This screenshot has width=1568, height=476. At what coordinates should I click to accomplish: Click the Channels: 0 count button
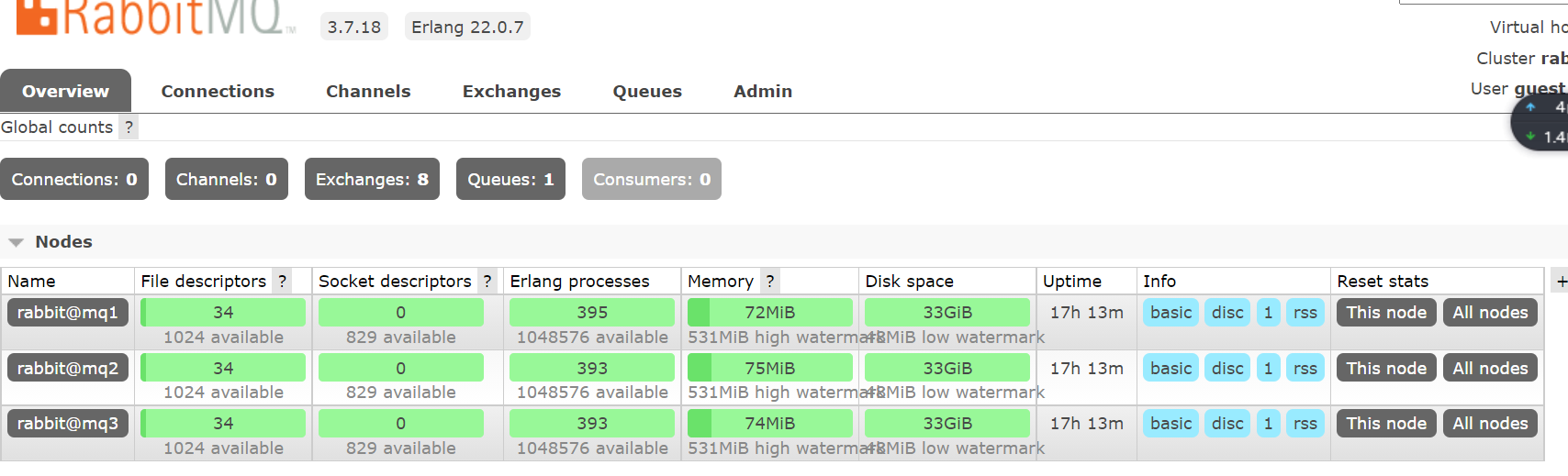pyautogui.click(x=226, y=179)
